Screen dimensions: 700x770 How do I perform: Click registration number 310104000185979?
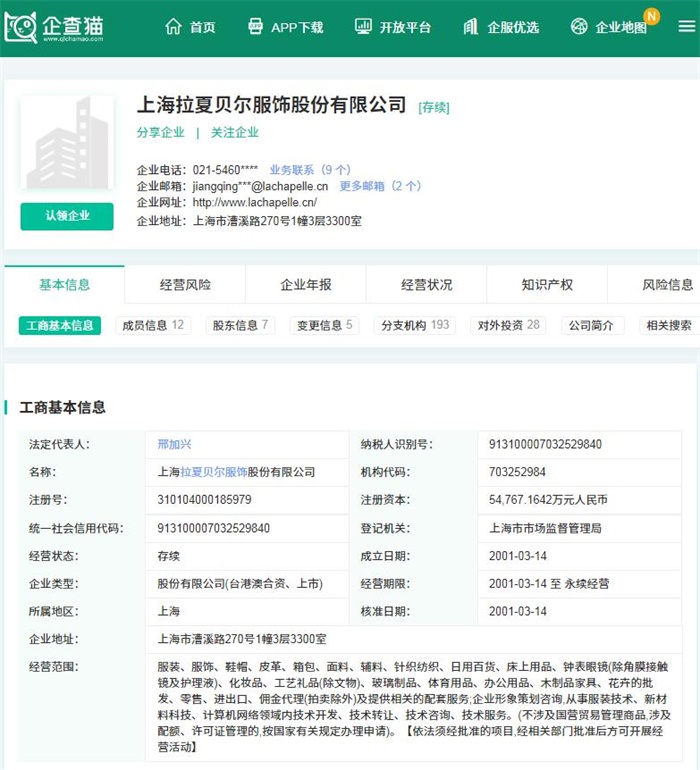click(204, 500)
